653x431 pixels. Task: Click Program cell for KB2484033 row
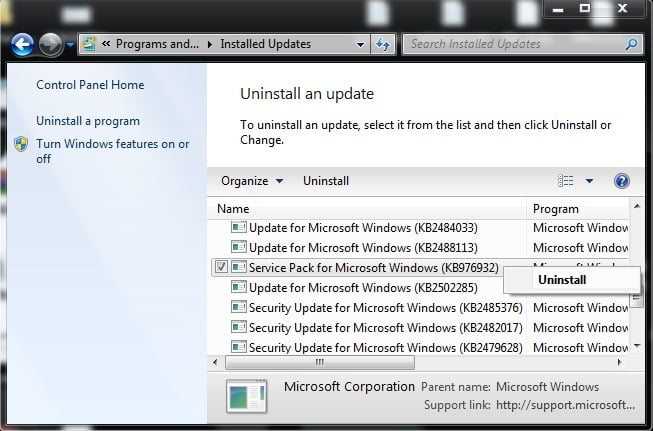pyautogui.click(x=580, y=228)
